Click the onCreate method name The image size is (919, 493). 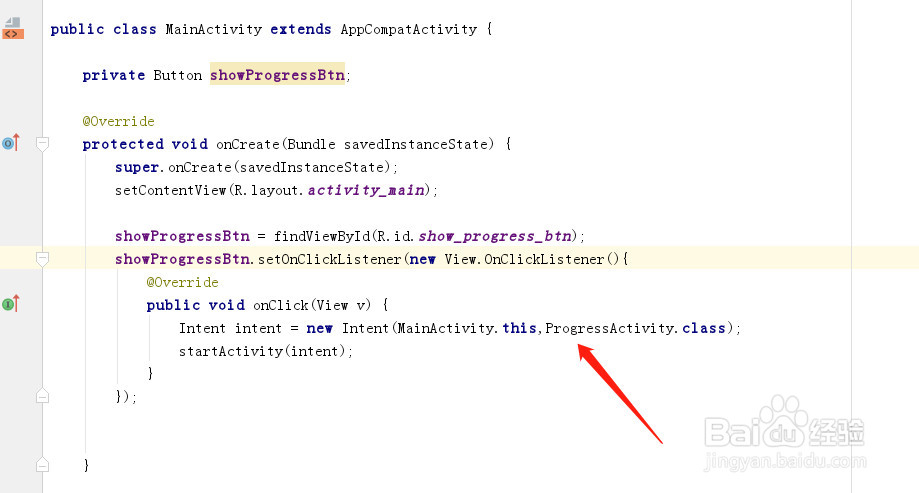tap(248, 144)
